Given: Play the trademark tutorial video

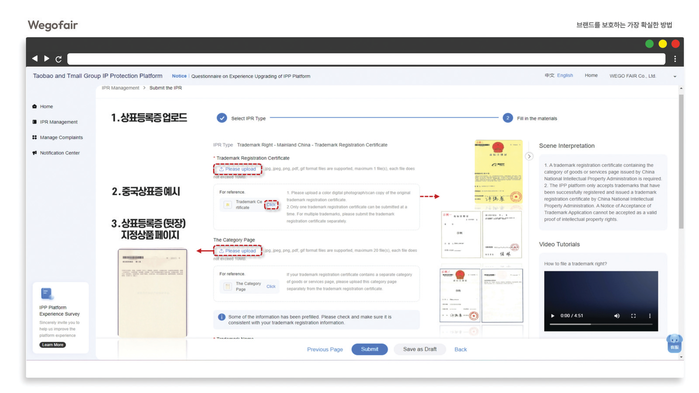Looking at the screenshot, I should pyautogui.click(x=552, y=315).
